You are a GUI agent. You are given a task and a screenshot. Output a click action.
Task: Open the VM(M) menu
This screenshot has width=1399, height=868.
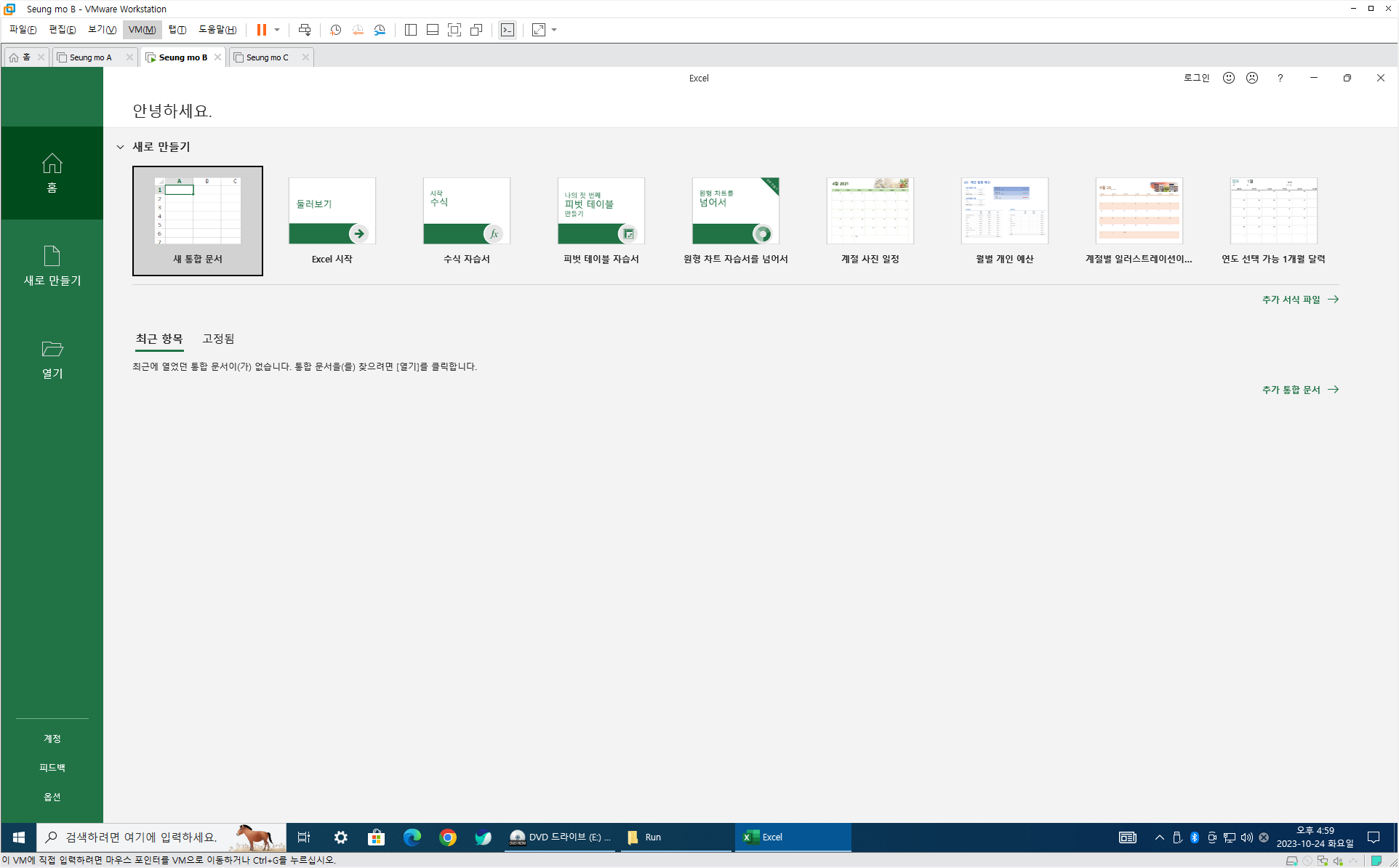click(142, 30)
